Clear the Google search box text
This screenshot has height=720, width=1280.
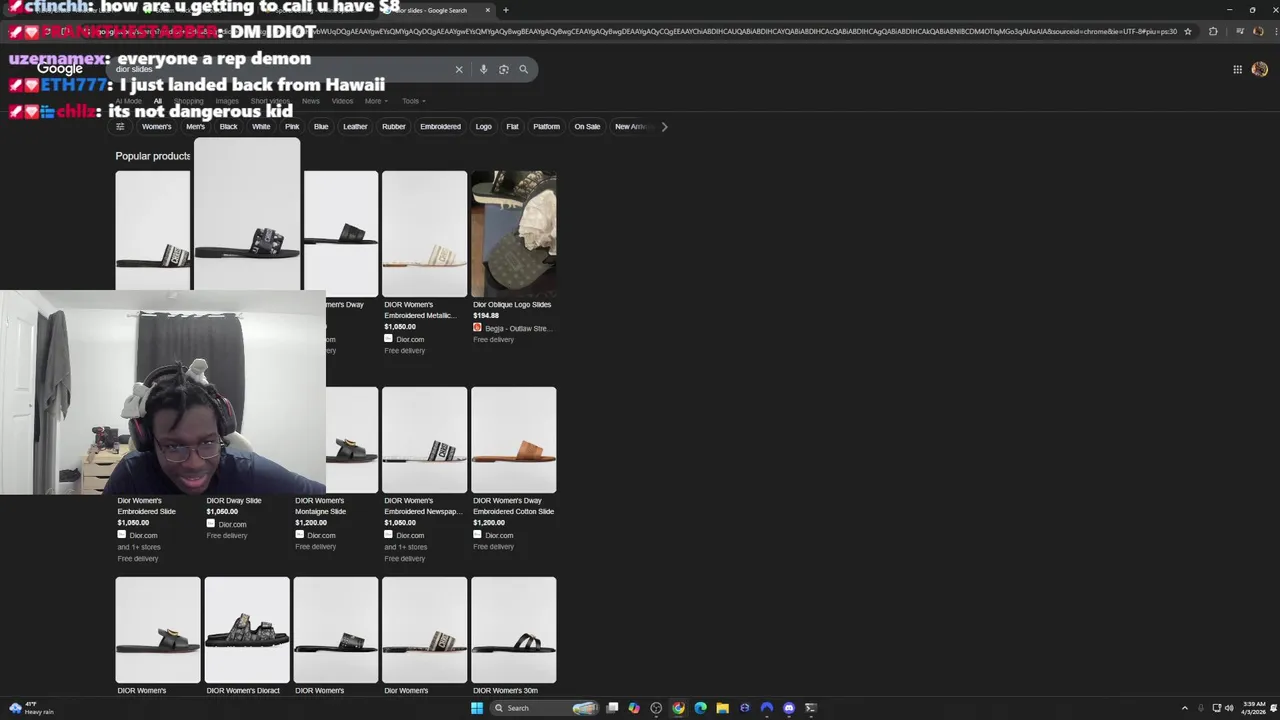coord(459,70)
